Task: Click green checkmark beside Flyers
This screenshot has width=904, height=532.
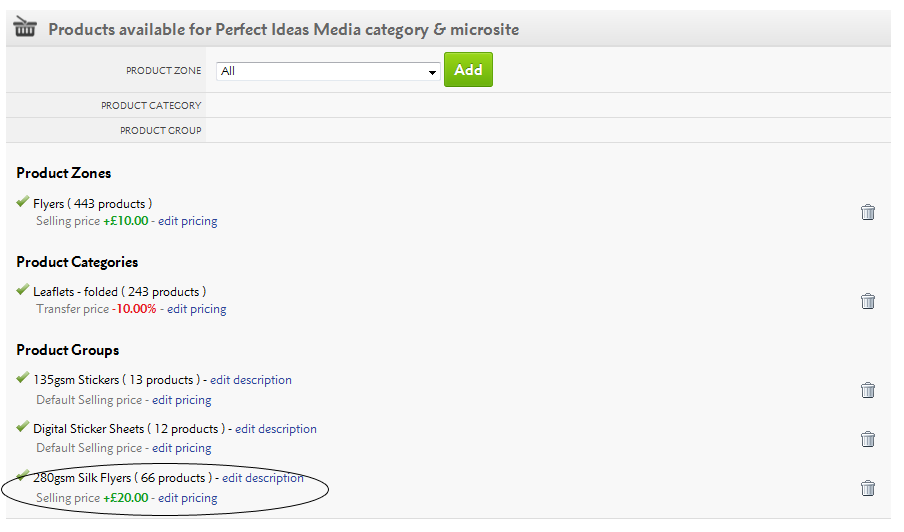Action: coord(22,201)
